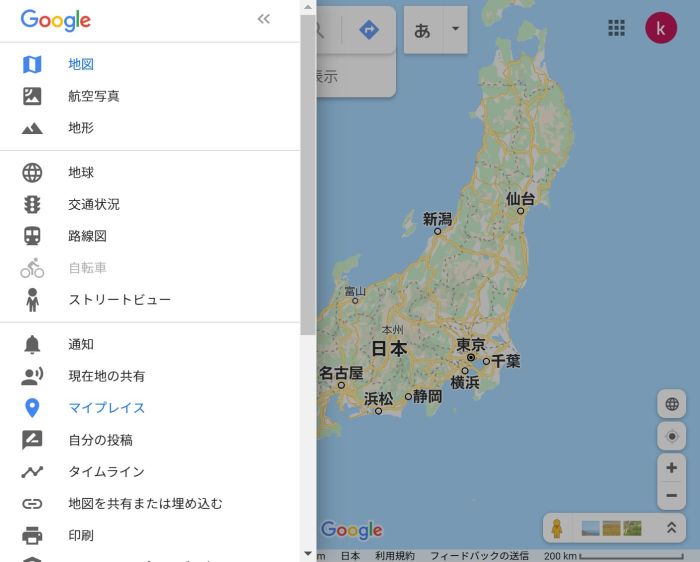Switch to 航空写真 satellite view
The height and width of the screenshot is (562, 700).
click(94, 96)
